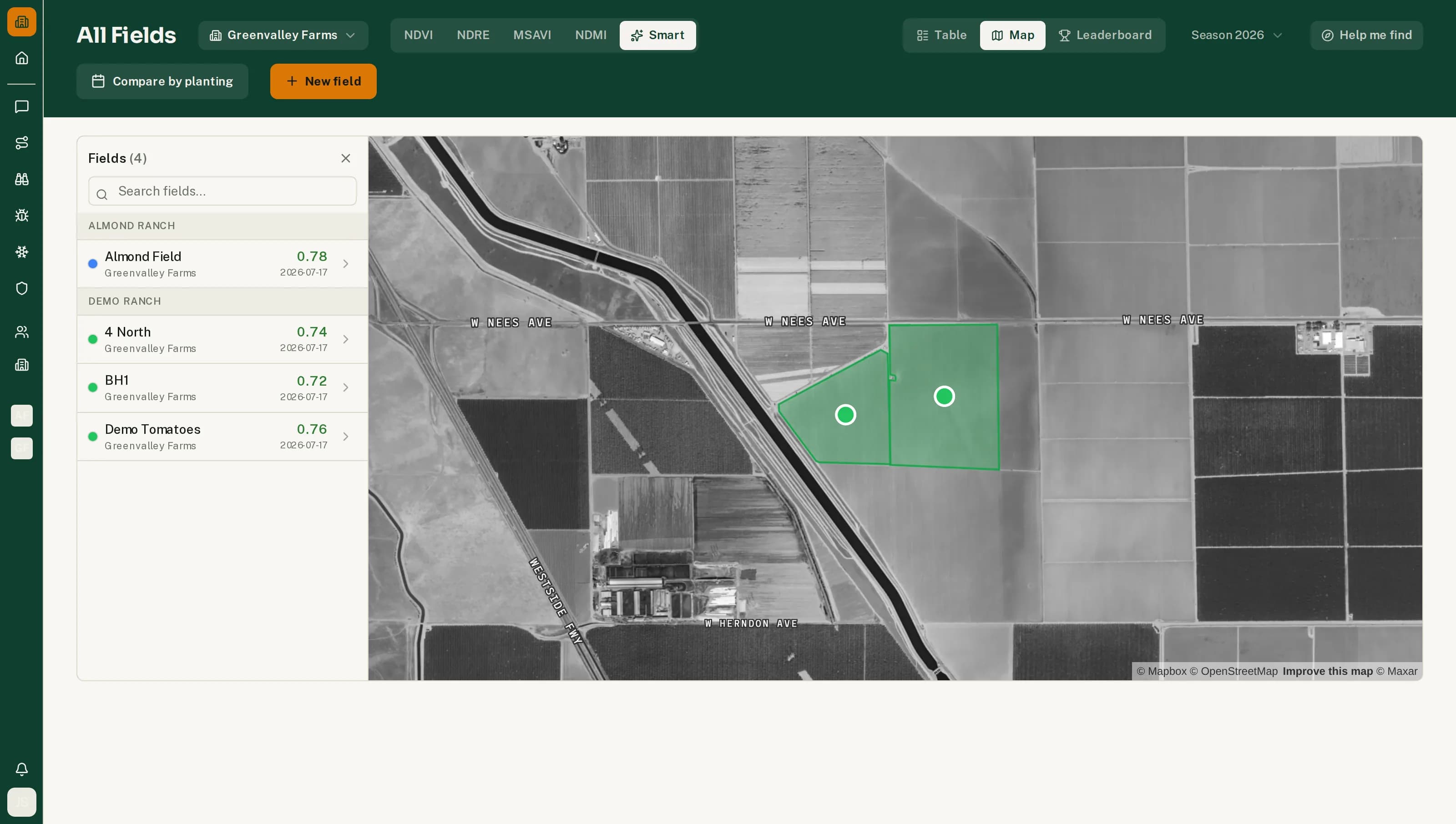This screenshot has height=824, width=1456.
Task: Open the users team icon in sidebar
Action: pos(21,332)
